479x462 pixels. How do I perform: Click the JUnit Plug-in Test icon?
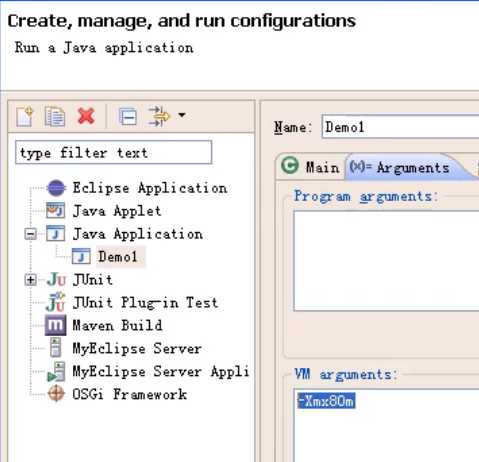click(x=56, y=302)
